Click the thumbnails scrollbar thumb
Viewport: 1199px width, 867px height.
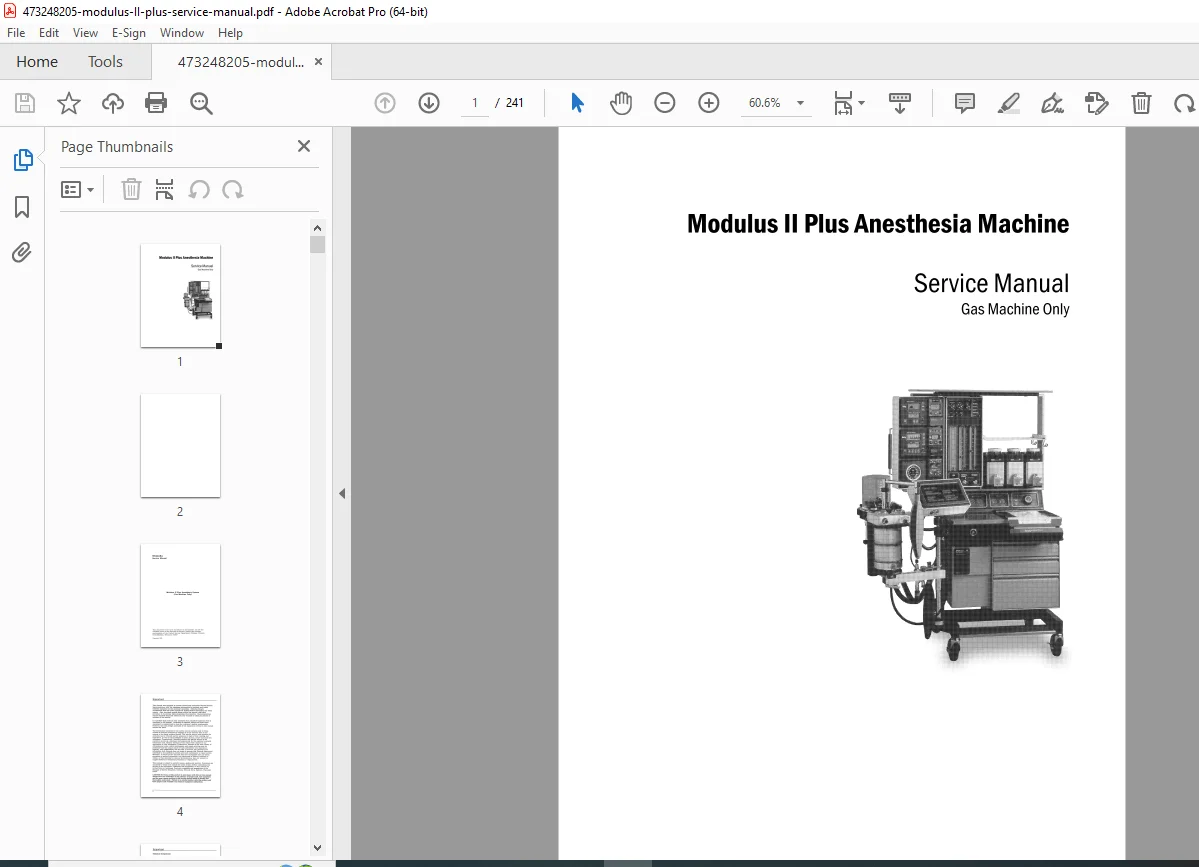(x=317, y=245)
